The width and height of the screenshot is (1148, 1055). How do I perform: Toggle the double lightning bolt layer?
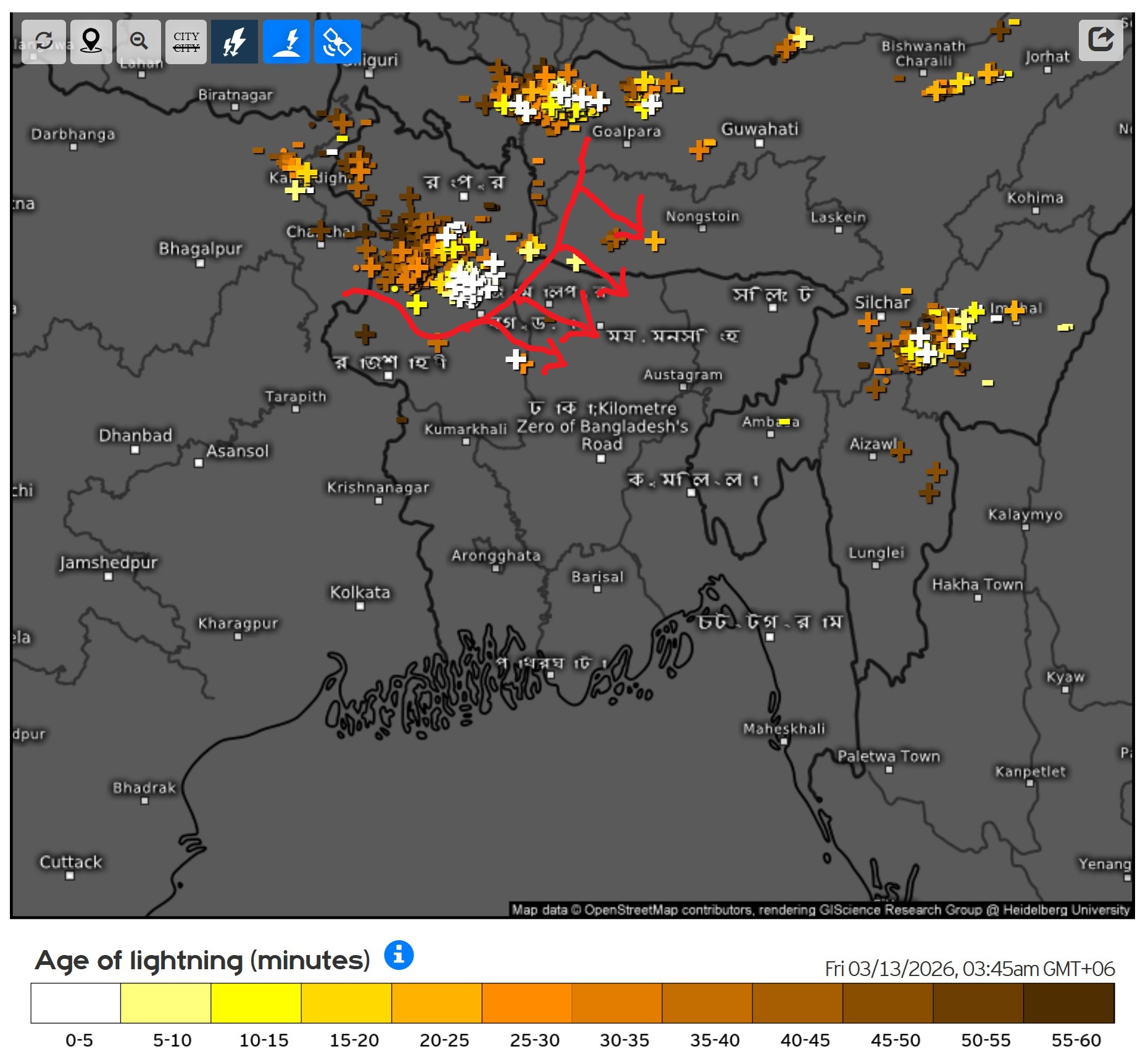[235, 41]
